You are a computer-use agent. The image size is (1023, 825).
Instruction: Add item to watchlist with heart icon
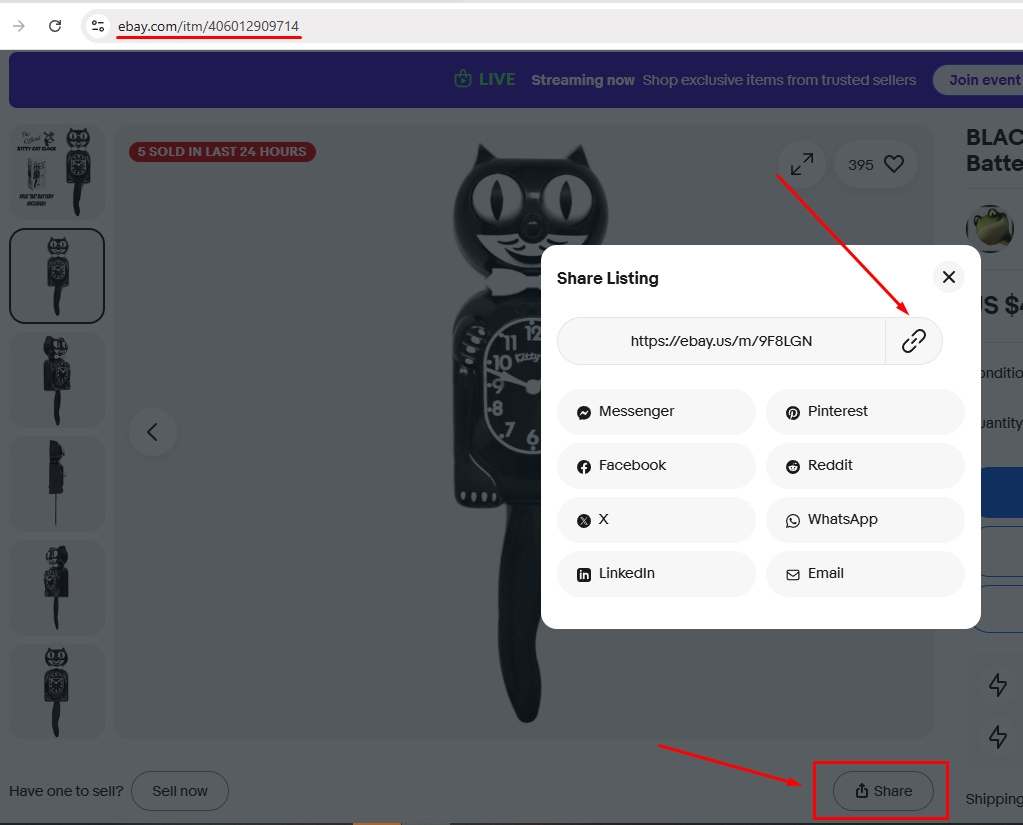pyautogui.click(x=893, y=164)
